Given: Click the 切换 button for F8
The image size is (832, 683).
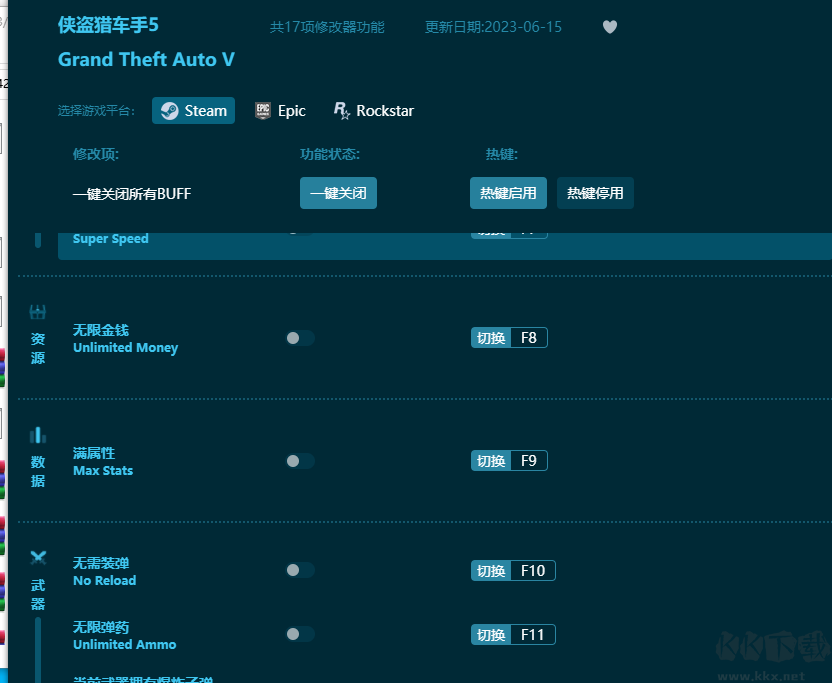Looking at the screenshot, I should [x=491, y=338].
